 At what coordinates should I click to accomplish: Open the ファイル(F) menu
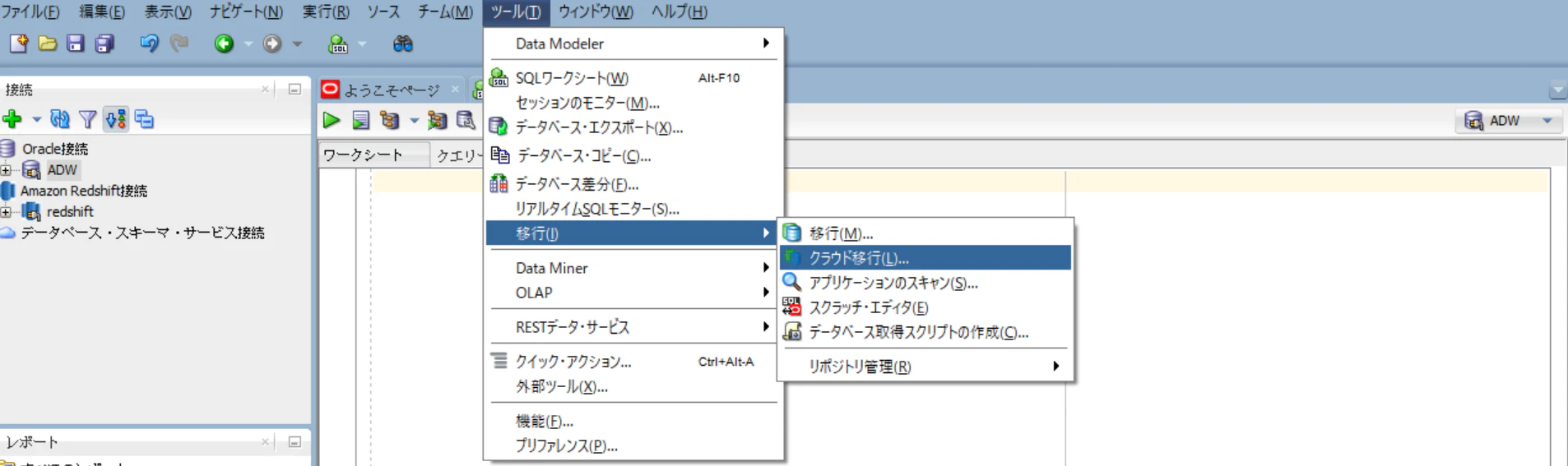click(x=30, y=12)
